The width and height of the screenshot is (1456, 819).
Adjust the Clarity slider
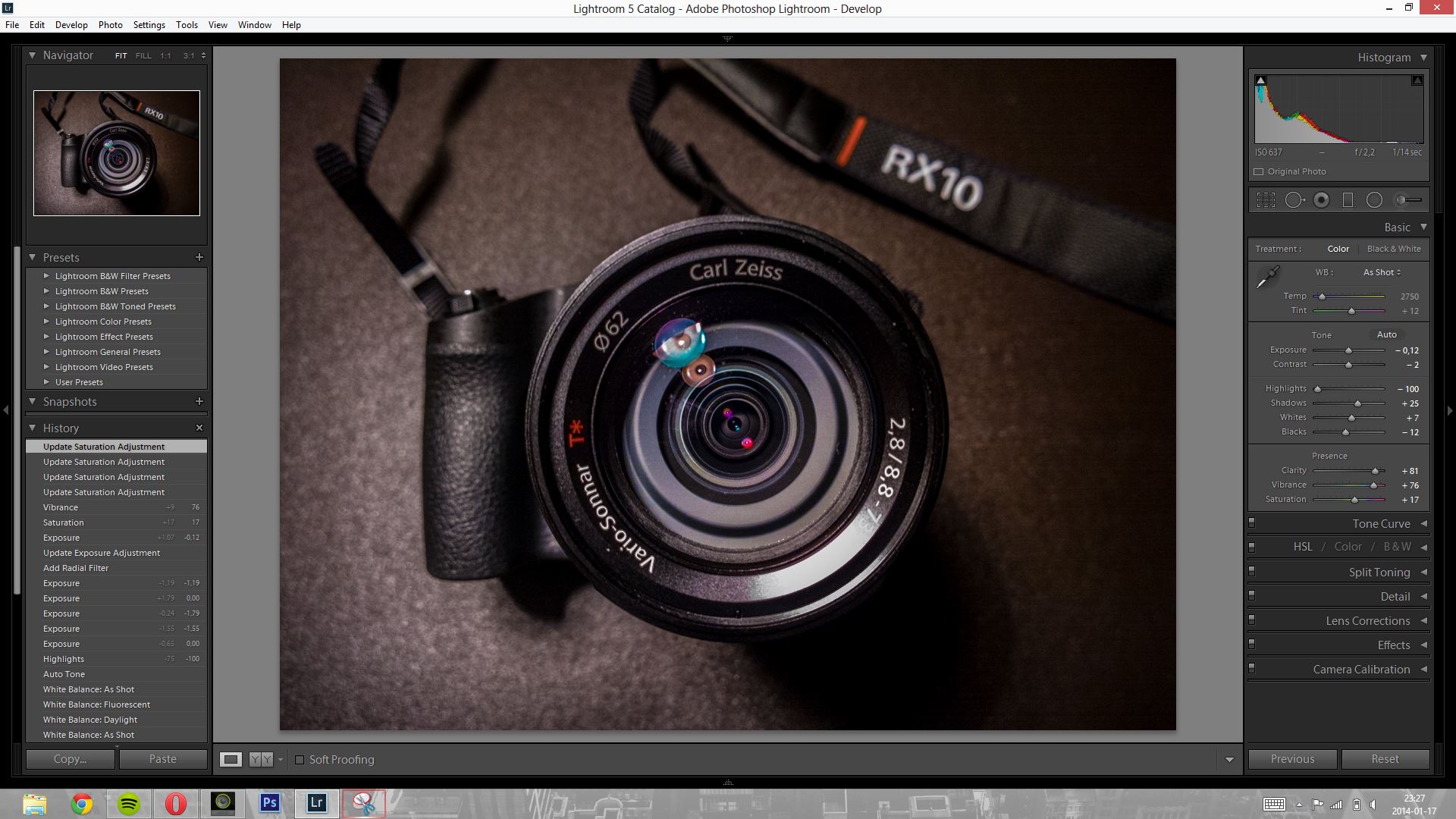(x=1348, y=471)
